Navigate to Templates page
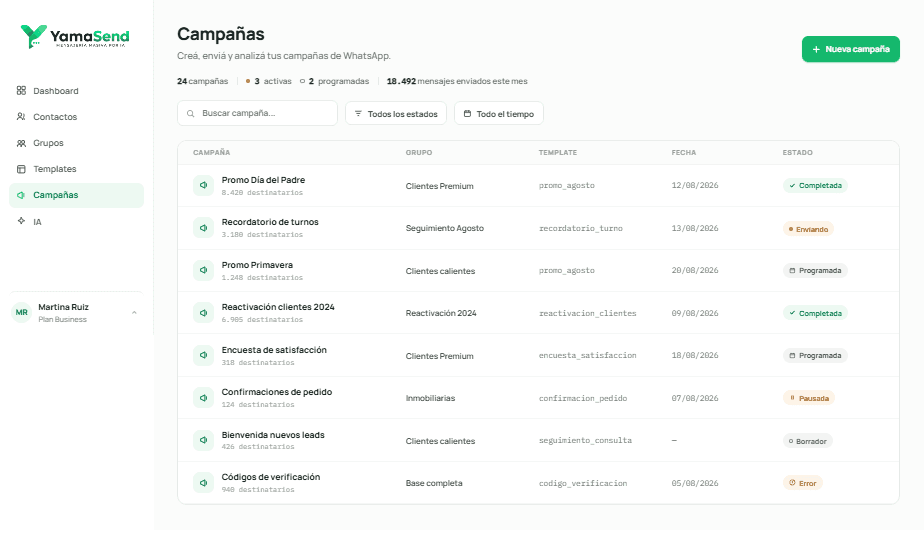 (76, 169)
